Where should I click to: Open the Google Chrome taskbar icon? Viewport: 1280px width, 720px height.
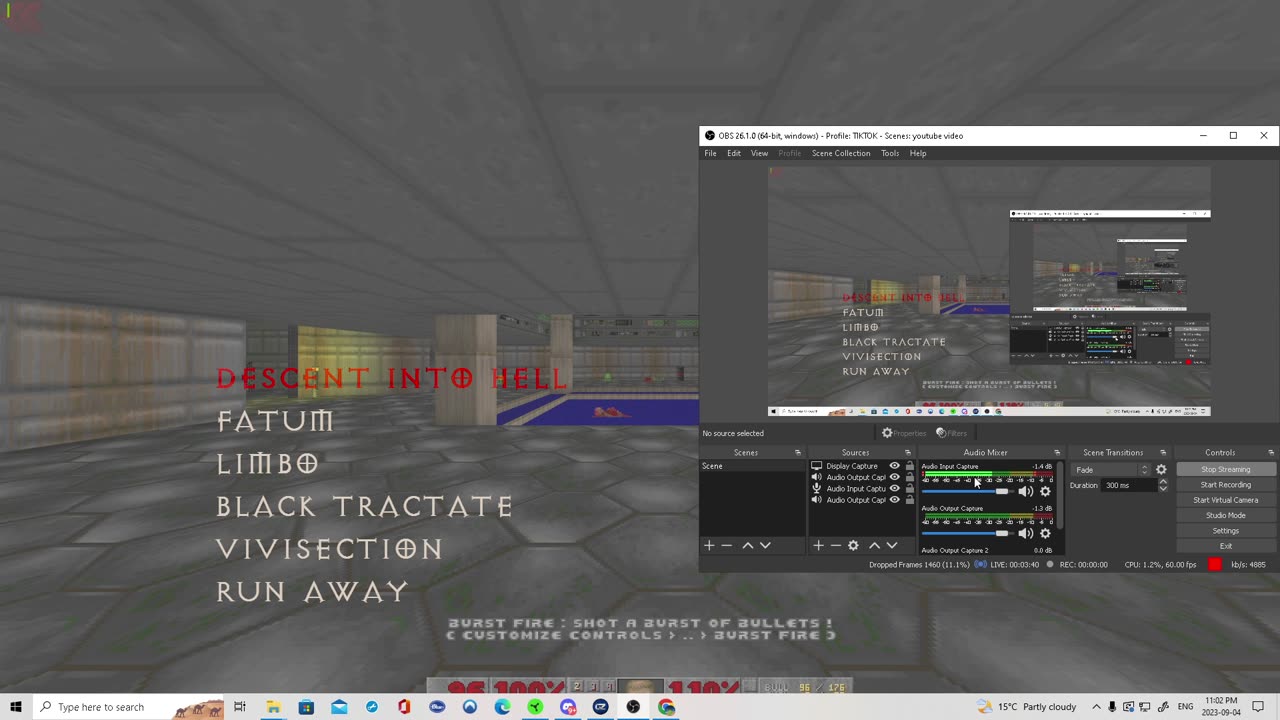click(x=666, y=707)
